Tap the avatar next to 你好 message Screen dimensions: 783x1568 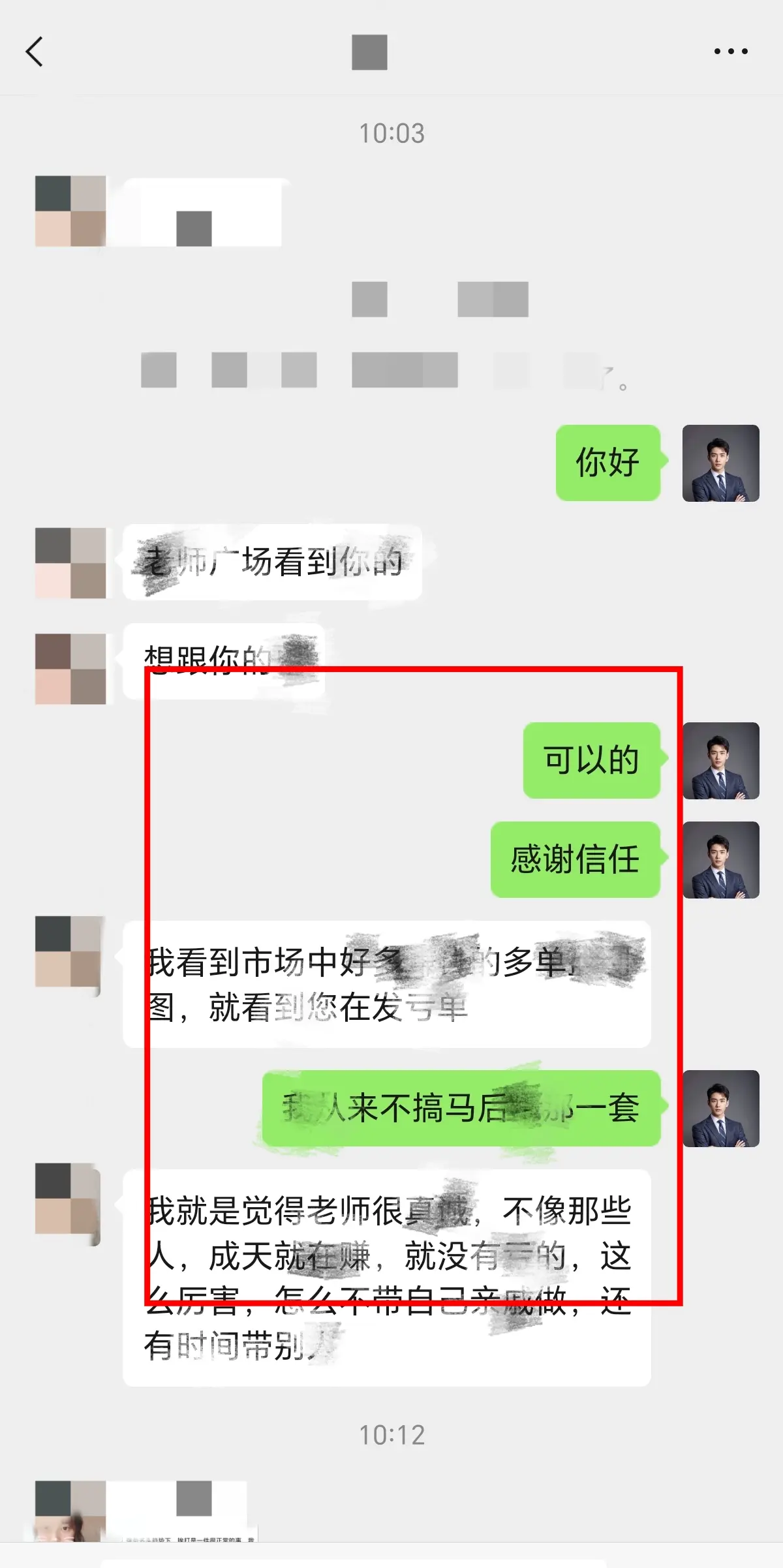point(720,463)
